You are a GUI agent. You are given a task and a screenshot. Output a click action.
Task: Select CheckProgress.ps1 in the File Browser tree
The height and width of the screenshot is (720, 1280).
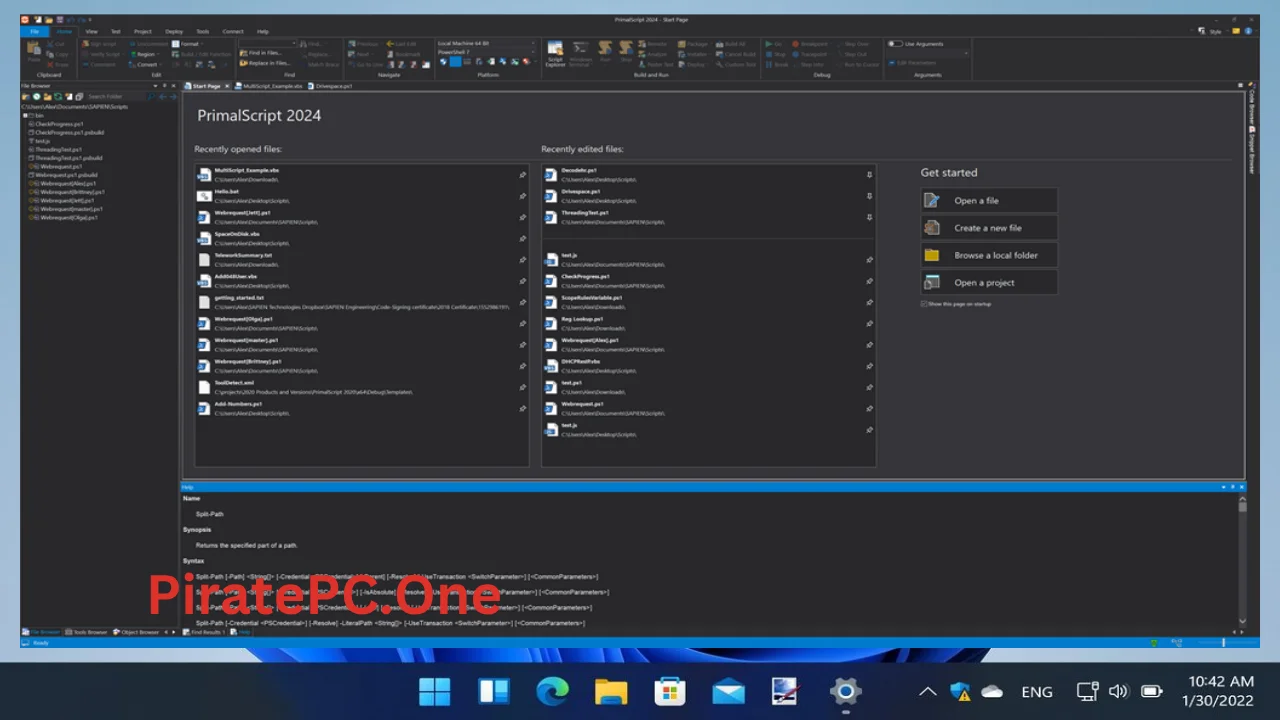59,124
